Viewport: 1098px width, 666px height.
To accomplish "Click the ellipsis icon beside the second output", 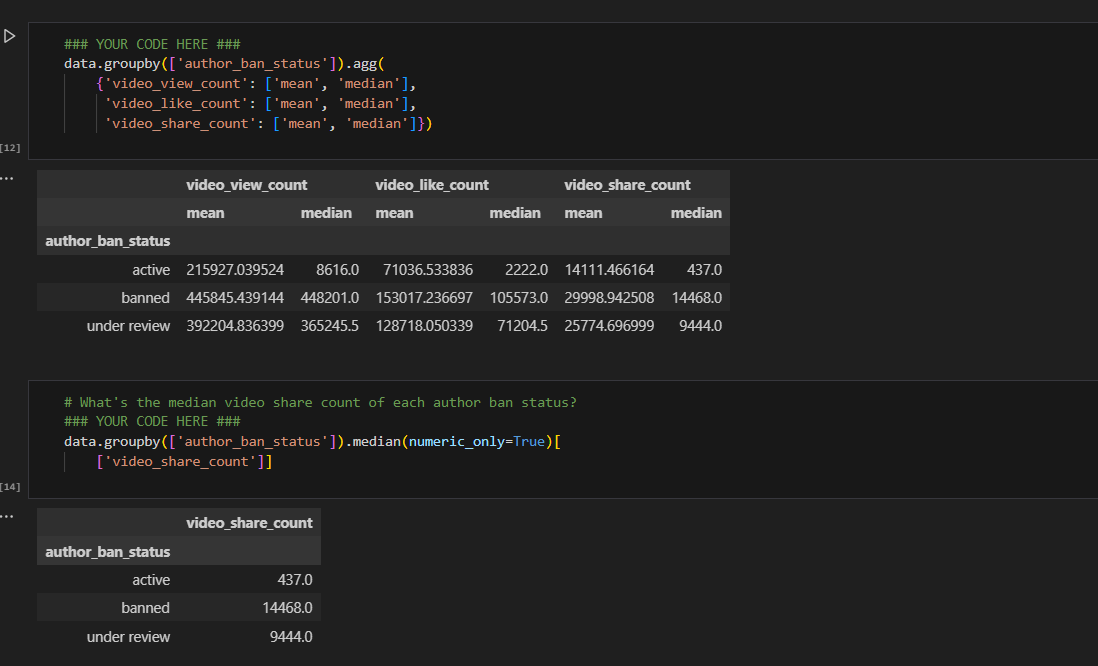I will coord(9,515).
